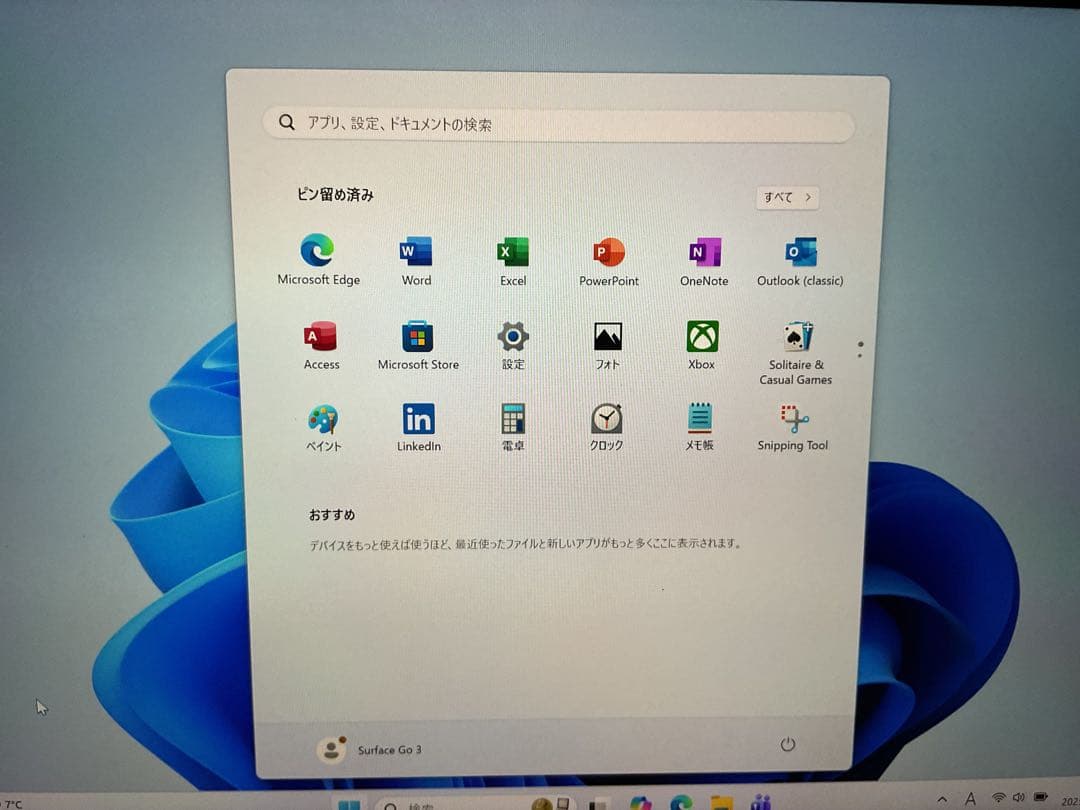Image resolution: width=1080 pixels, height=810 pixels.
Task: Launch OneNote
Action: (x=703, y=252)
